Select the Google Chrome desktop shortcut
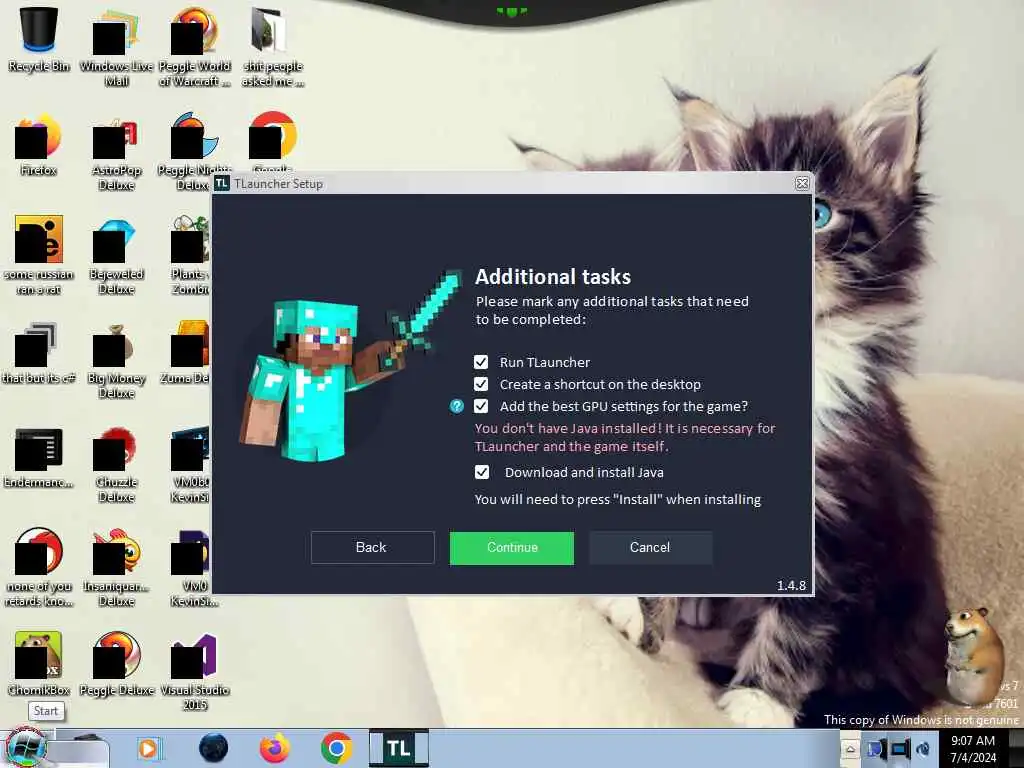1024x768 pixels. (272, 140)
